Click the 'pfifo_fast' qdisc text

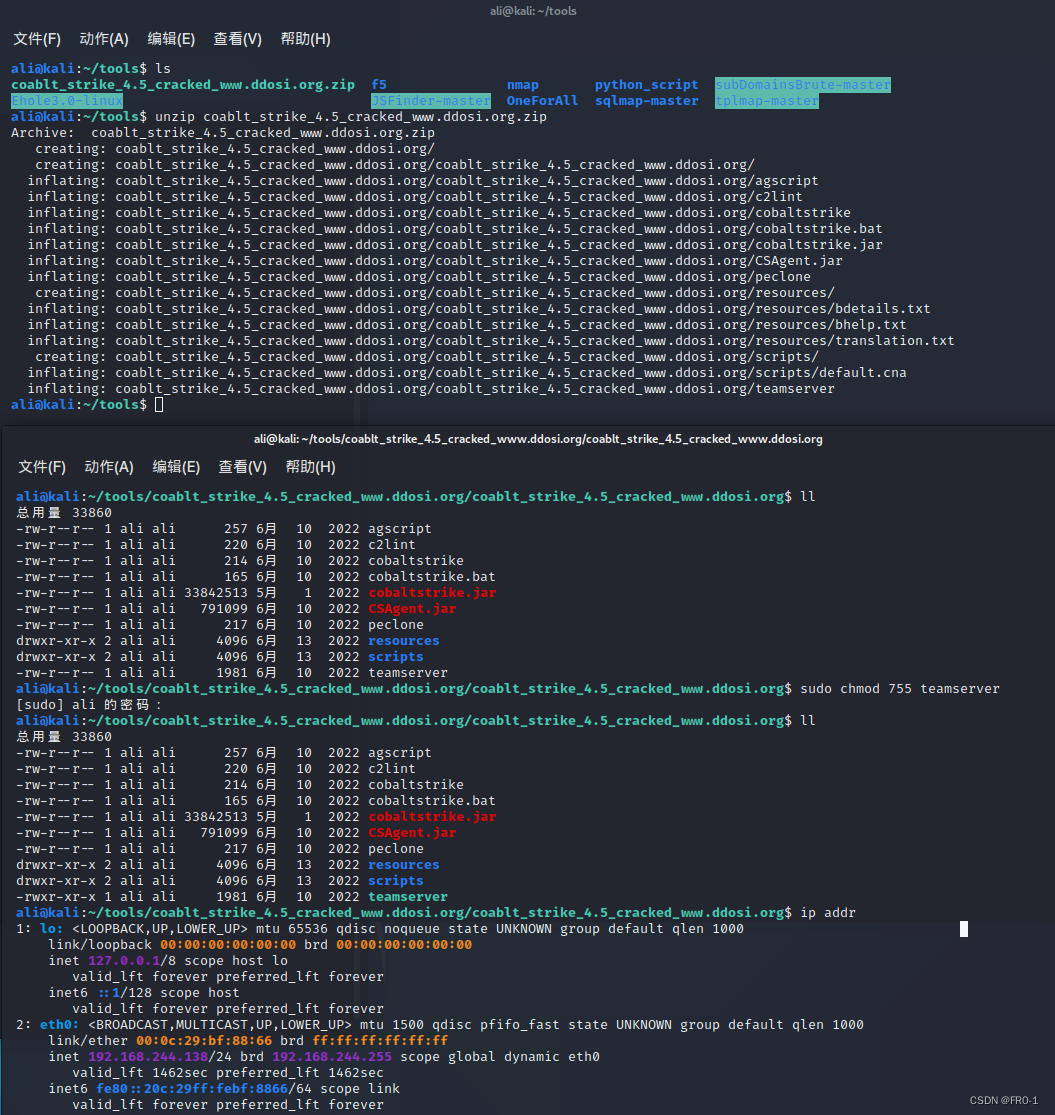[x=519, y=1025]
